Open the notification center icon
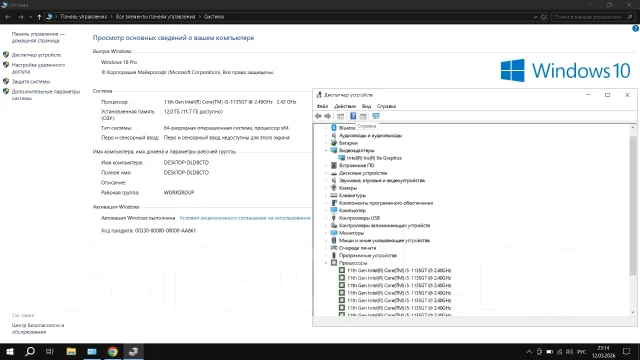Screen dimensions: 640x360 click(627, 351)
